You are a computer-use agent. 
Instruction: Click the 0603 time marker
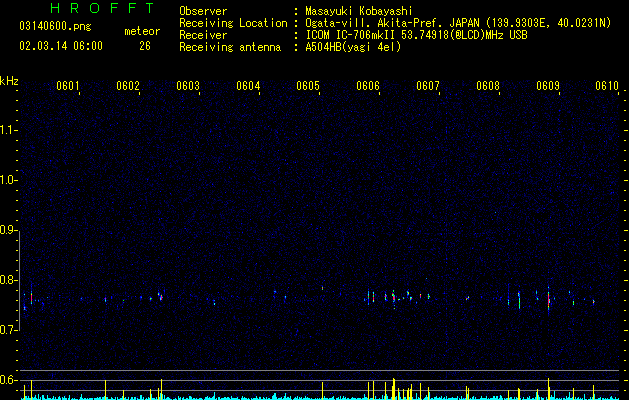point(188,86)
